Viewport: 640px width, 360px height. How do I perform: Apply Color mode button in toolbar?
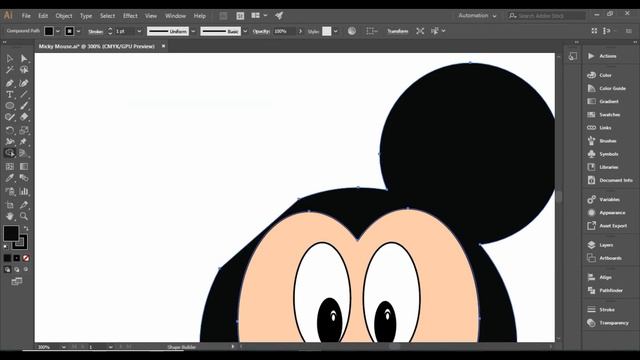click(x=7, y=258)
